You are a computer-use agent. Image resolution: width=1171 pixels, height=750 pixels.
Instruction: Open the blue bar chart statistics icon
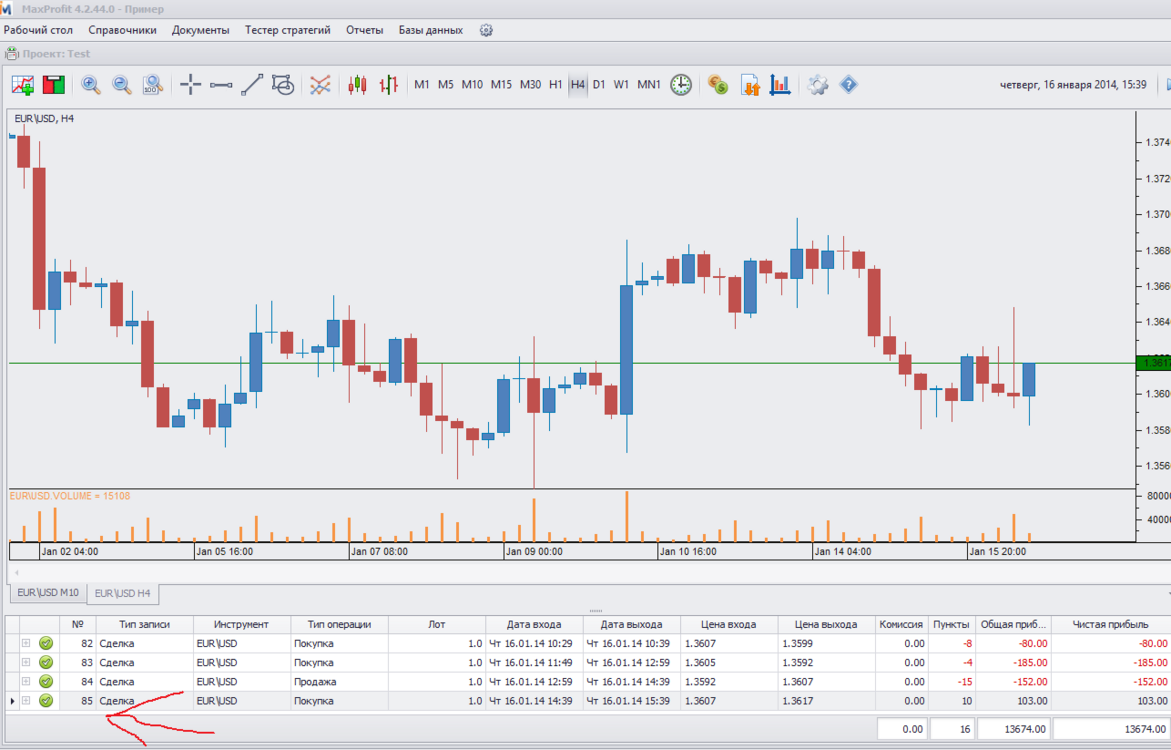(x=780, y=85)
